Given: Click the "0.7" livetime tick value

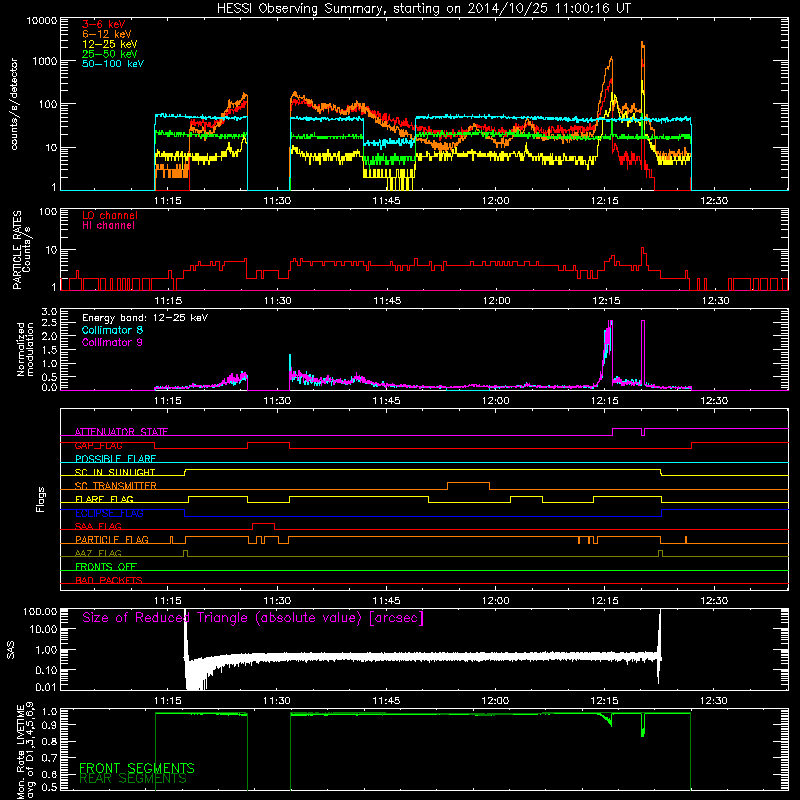Looking at the screenshot, I should pos(49,758).
